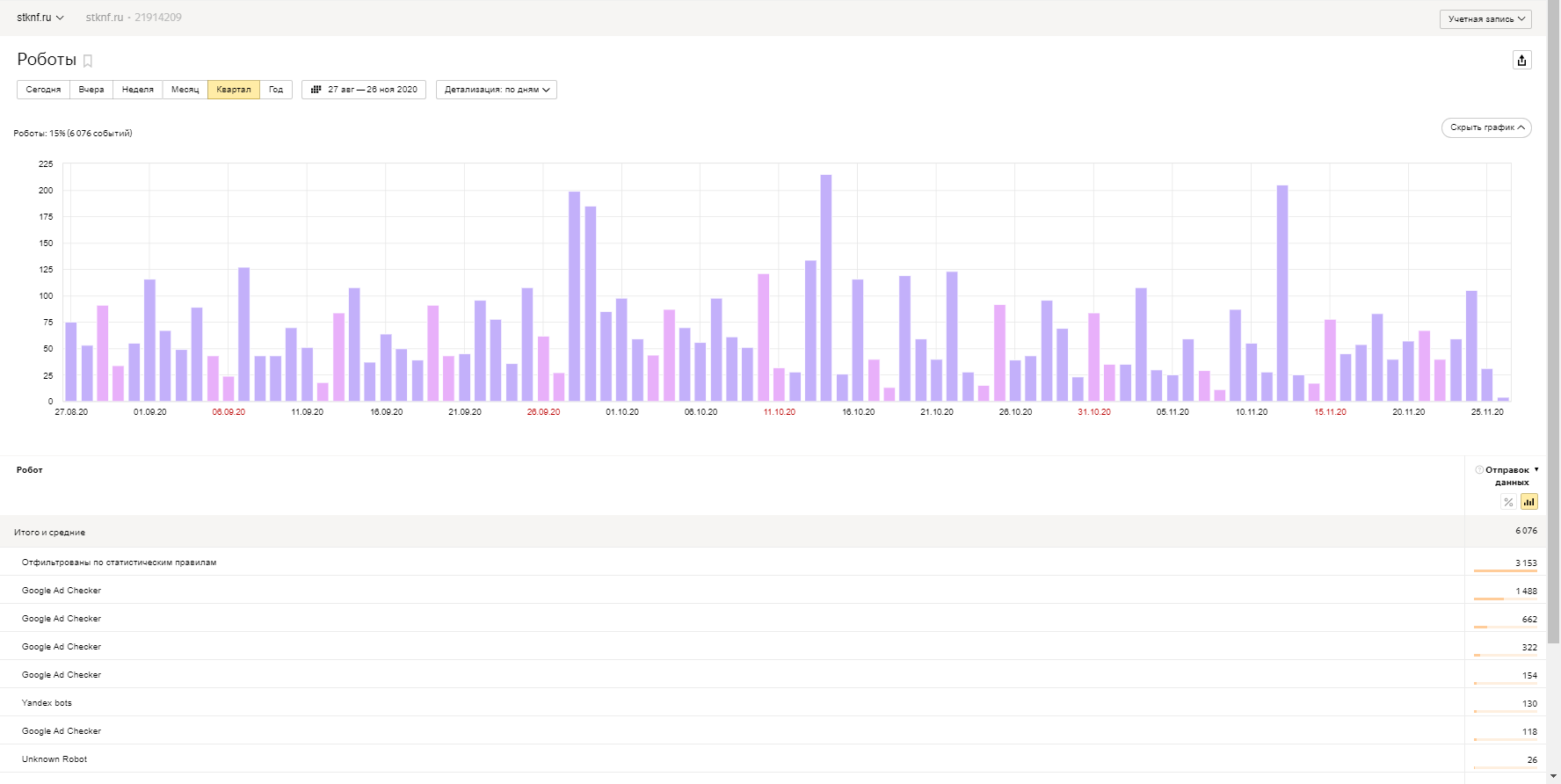Image resolution: width=1561 pixels, height=784 pixels.
Task: Switch values to percent display
Action: 1508,502
